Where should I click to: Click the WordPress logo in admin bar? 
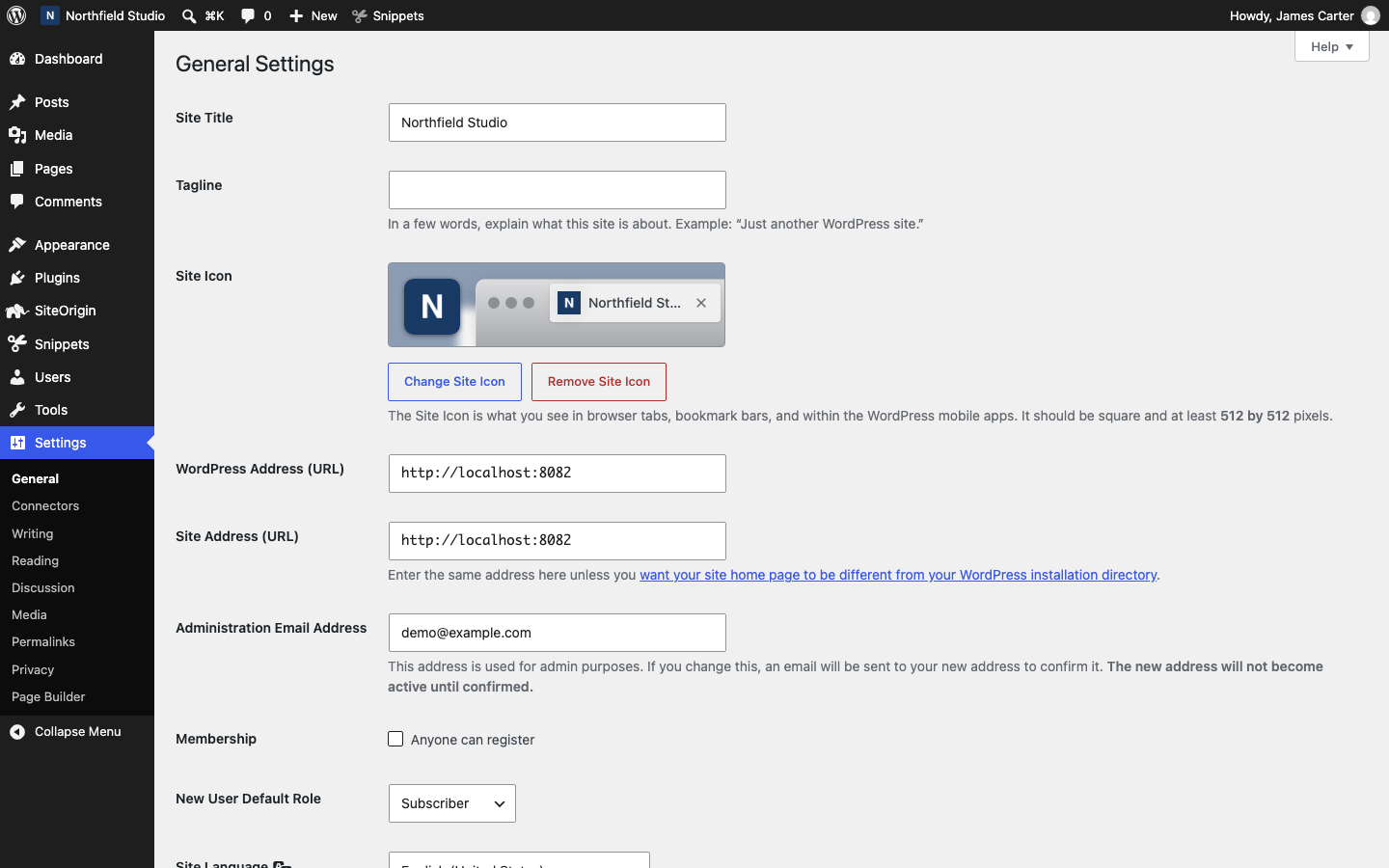[x=16, y=15]
